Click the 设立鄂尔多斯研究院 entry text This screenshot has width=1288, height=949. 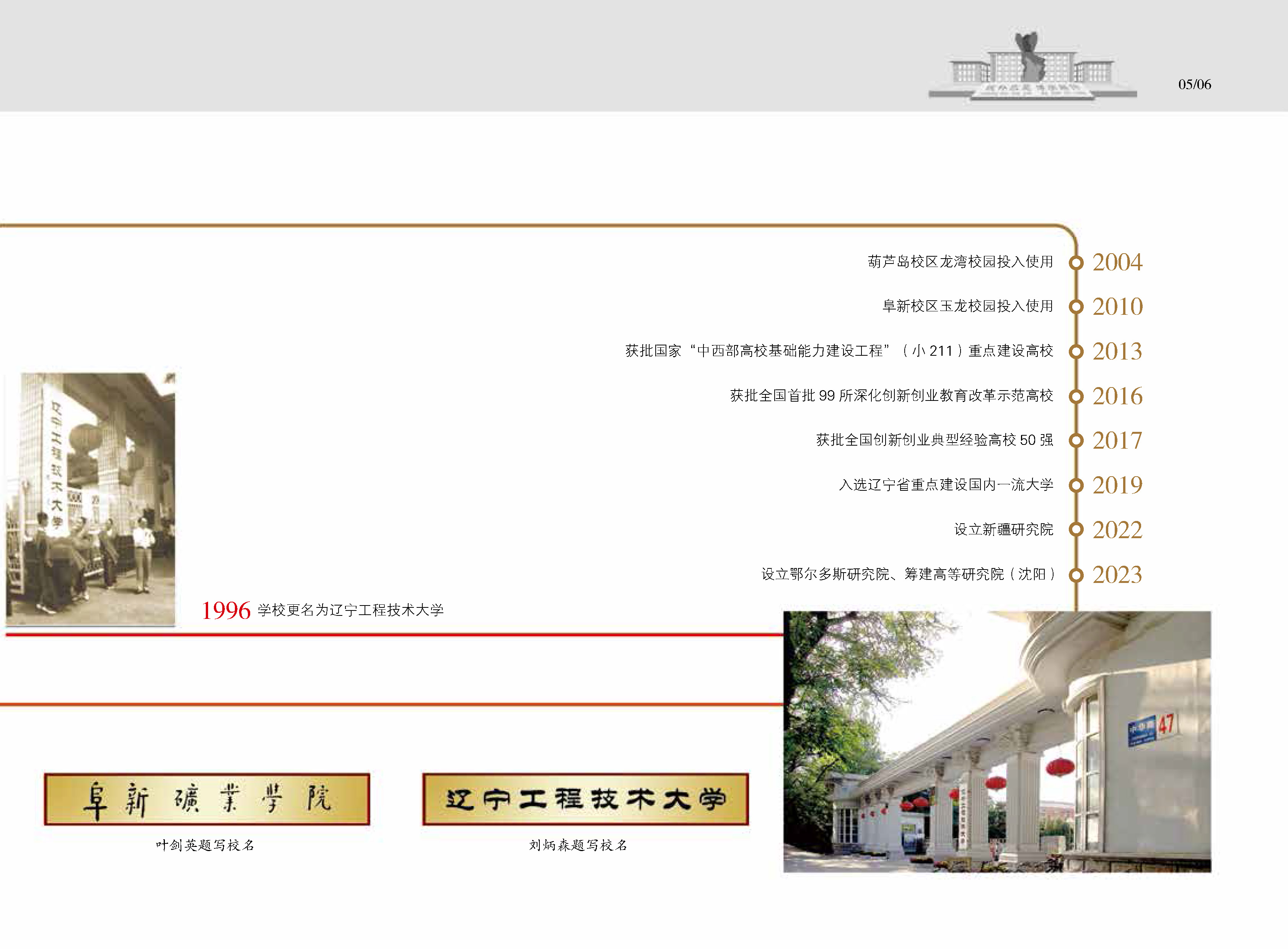(908, 574)
